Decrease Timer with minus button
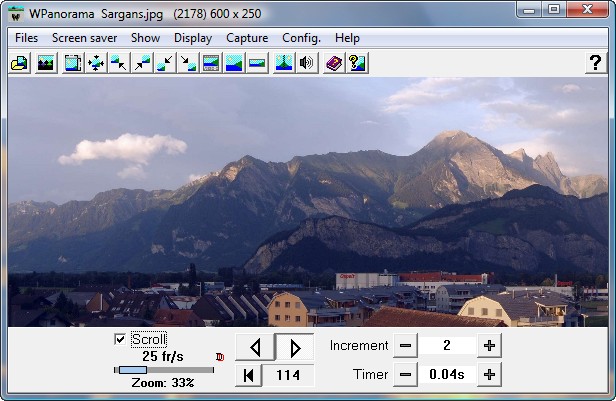The width and height of the screenshot is (616, 401). [x=405, y=375]
